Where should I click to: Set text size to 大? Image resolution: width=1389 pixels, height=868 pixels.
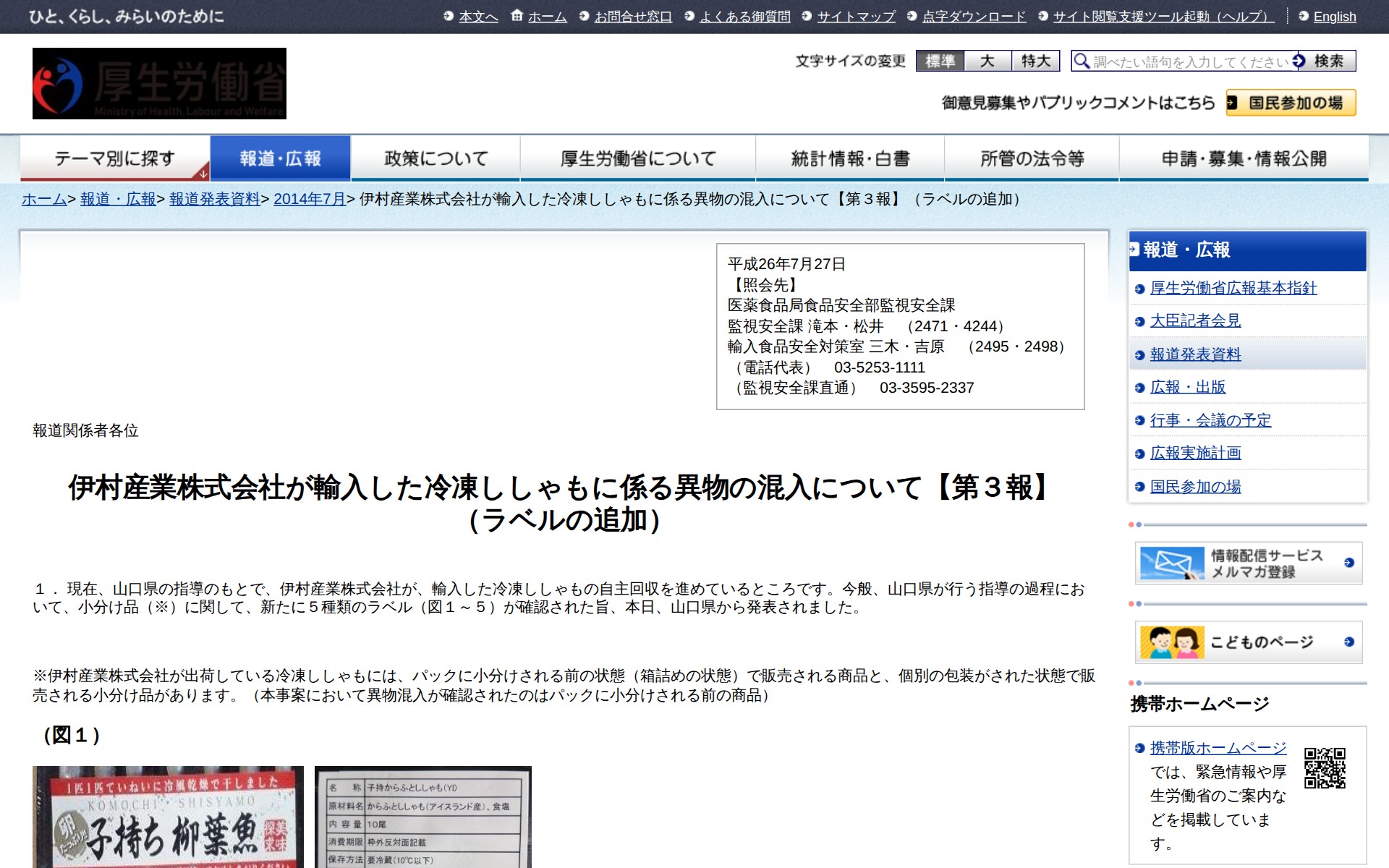tap(987, 61)
